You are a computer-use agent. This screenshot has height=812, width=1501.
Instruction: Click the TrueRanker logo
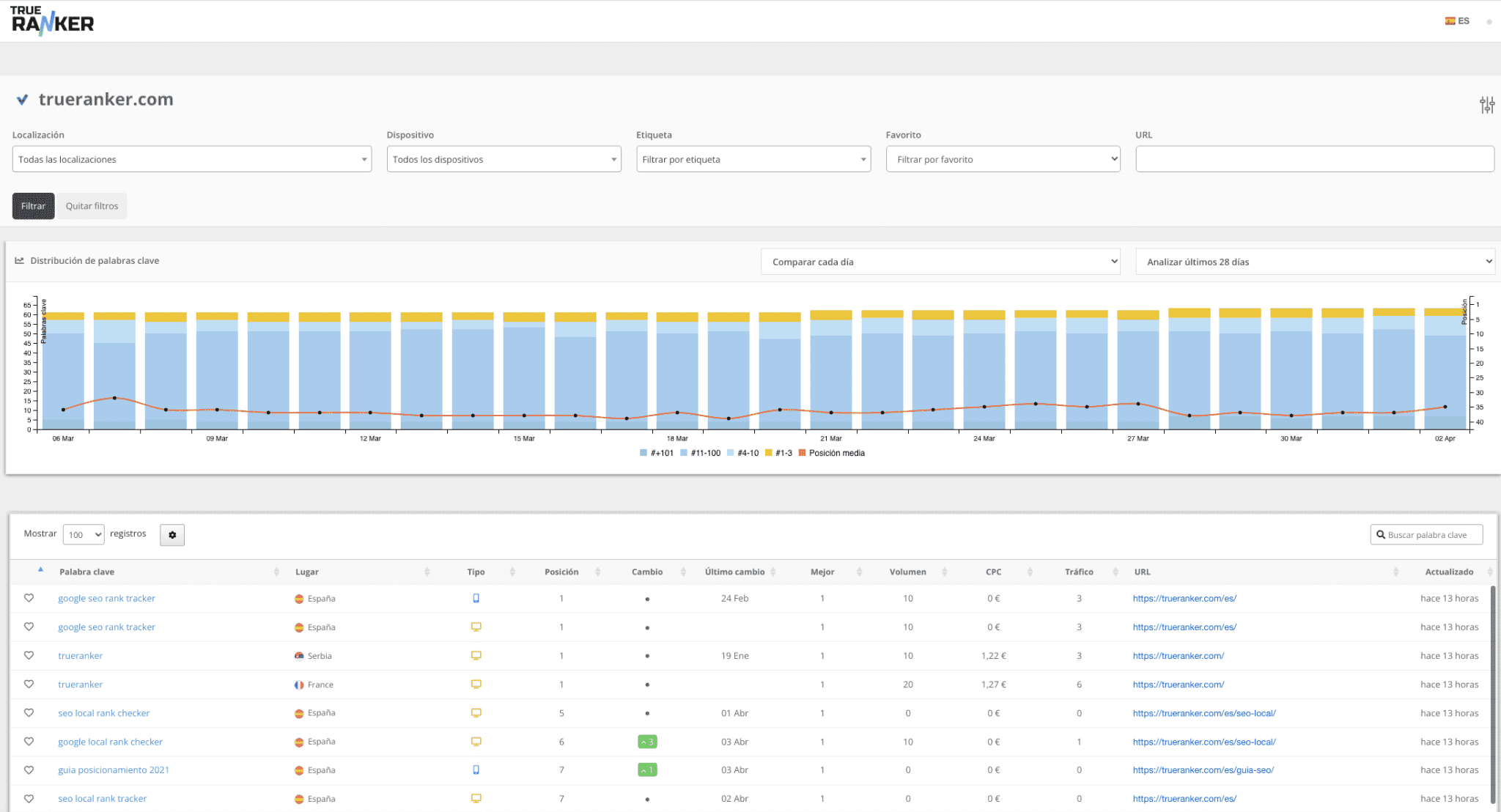click(53, 21)
